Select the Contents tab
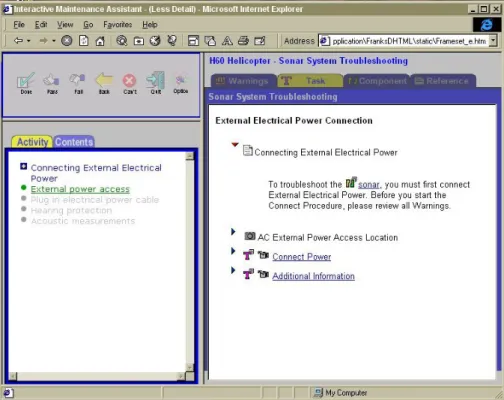Viewport: 504px width, 400px height. tap(74, 142)
